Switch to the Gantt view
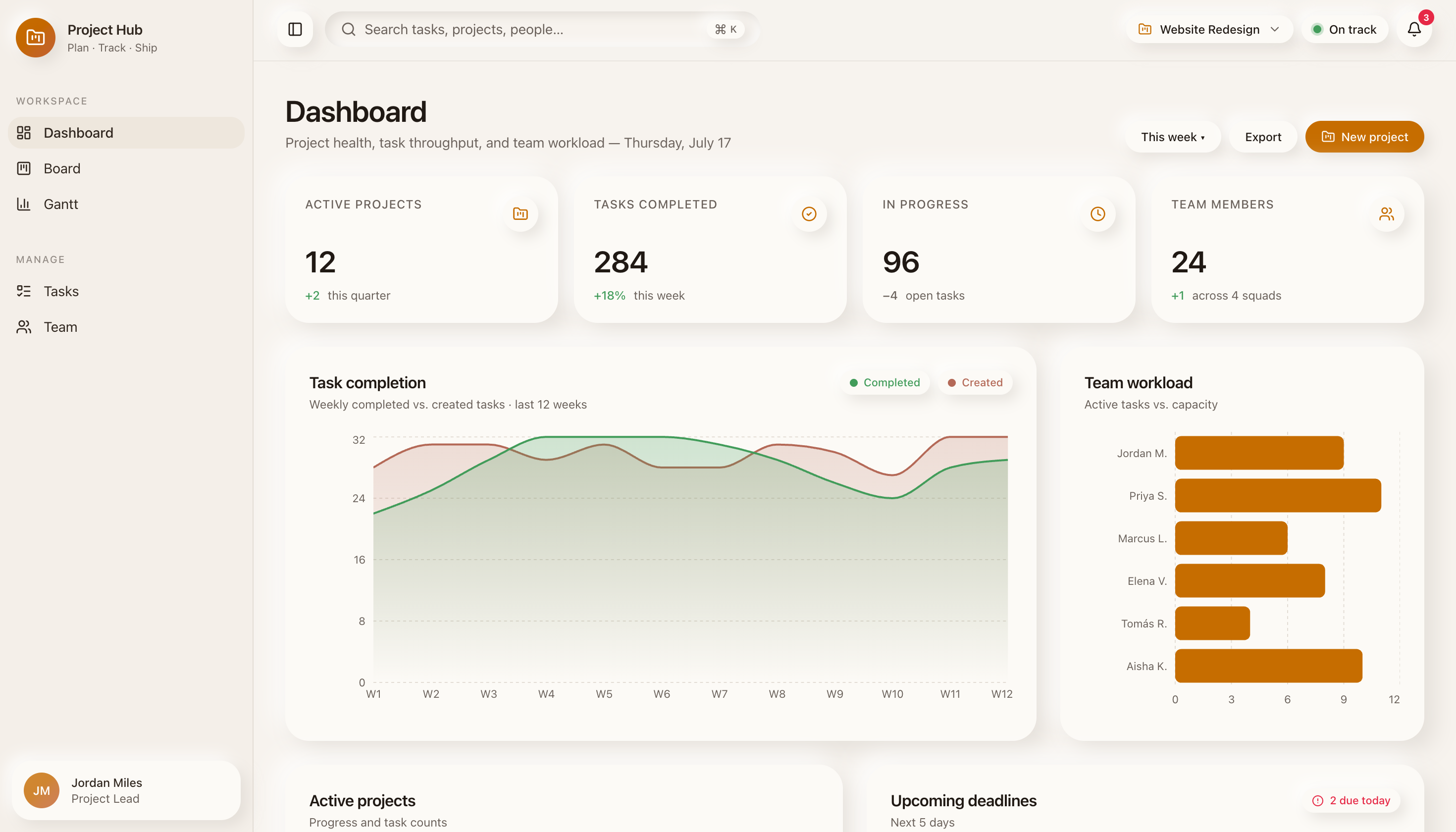This screenshot has height=832, width=1456. 126,204
